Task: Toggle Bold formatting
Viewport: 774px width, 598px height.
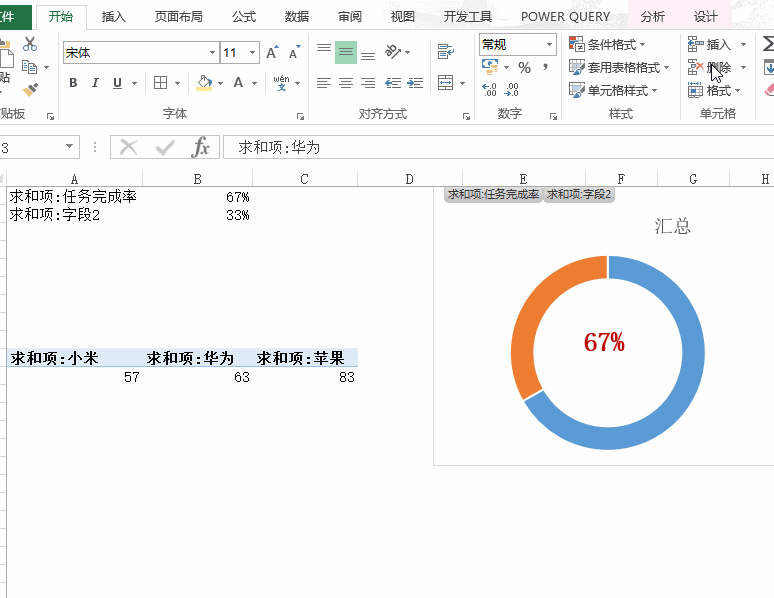Action: [73, 83]
